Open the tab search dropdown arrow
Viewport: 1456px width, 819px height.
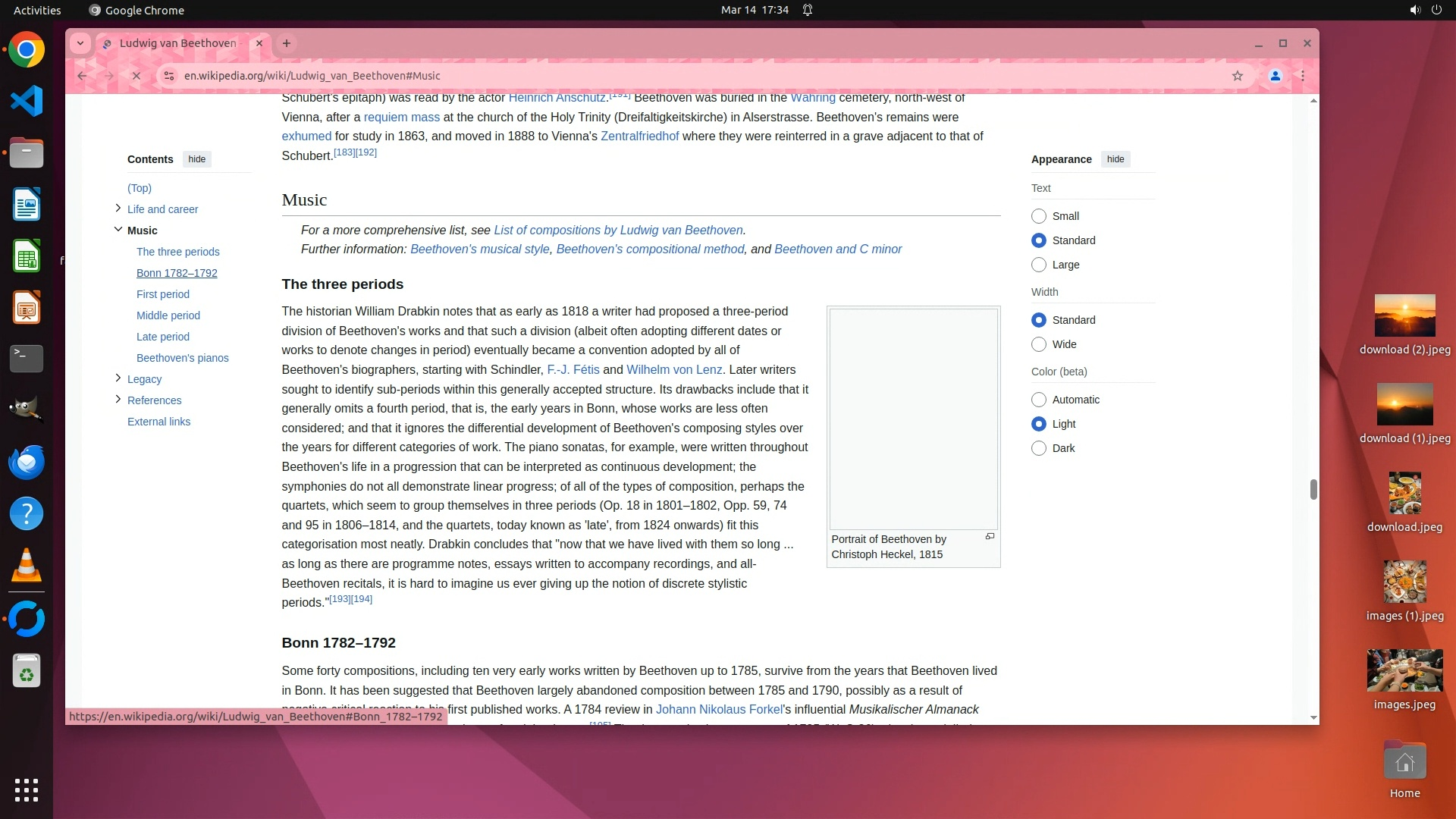(80, 43)
